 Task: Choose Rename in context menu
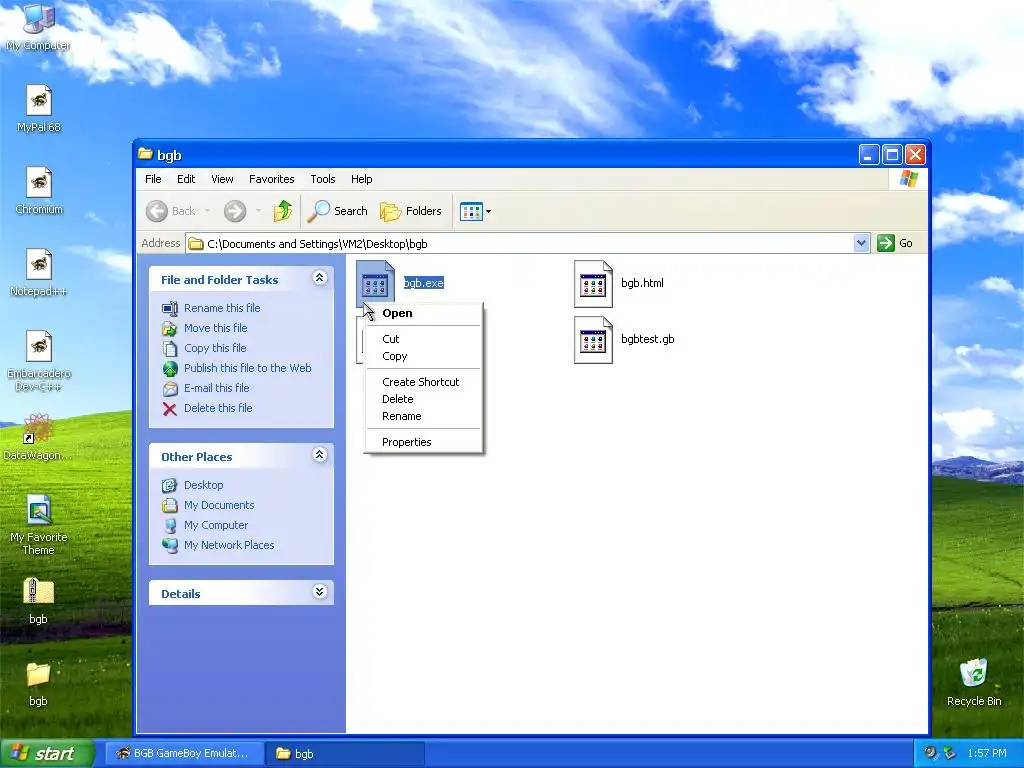pyautogui.click(x=424, y=416)
